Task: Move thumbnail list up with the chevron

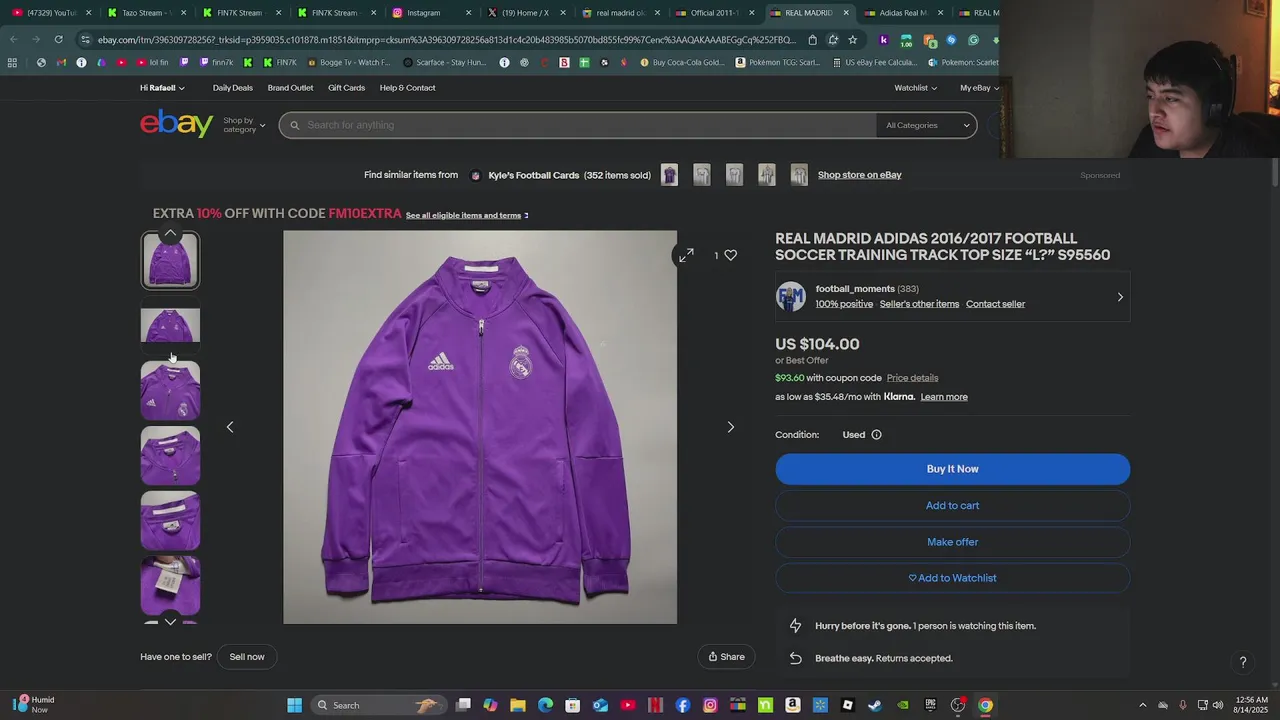Action: 170,233
